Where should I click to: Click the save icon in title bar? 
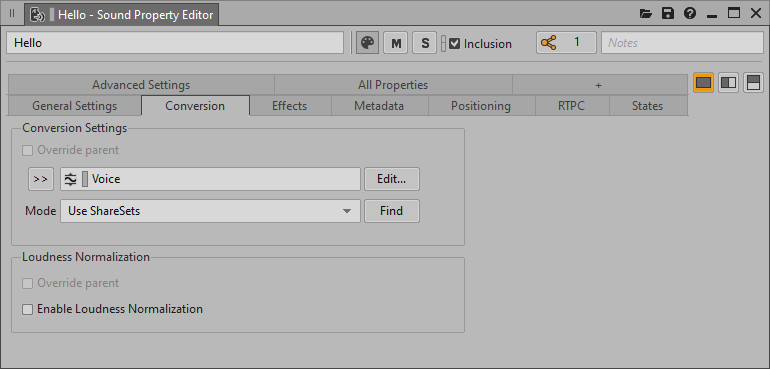[668, 14]
